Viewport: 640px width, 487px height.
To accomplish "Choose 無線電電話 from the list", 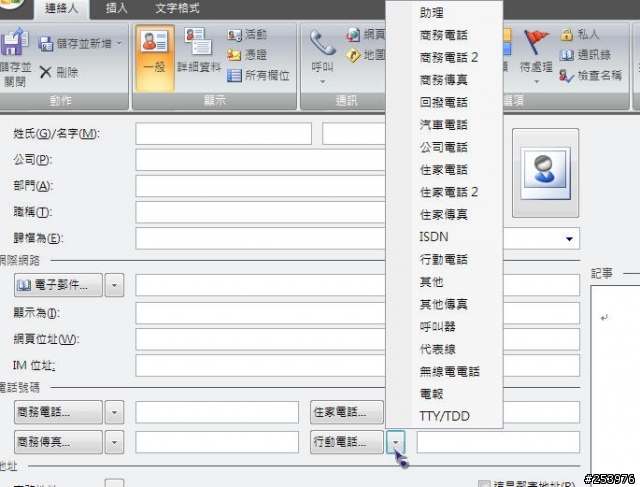I will (444, 372).
